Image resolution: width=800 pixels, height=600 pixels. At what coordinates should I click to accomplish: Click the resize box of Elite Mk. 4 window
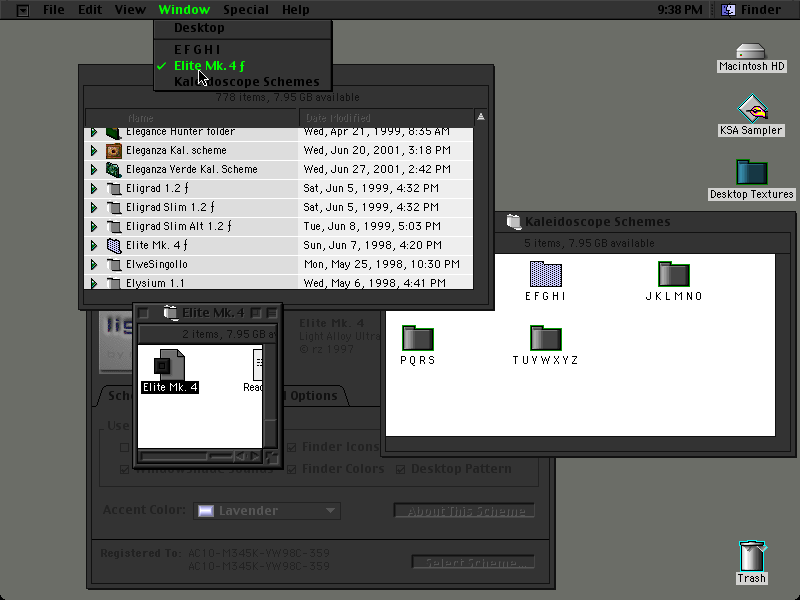(x=271, y=457)
